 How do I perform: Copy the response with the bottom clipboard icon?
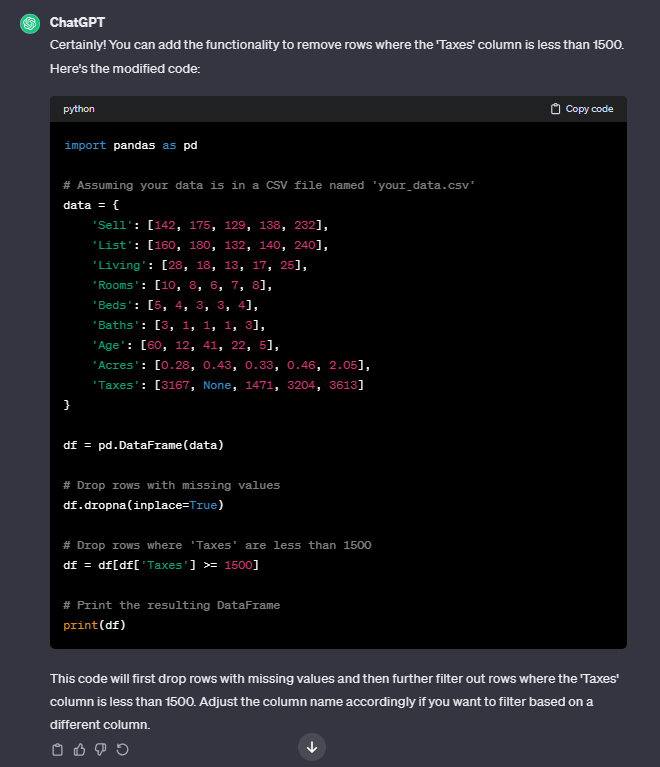(x=57, y=749)
